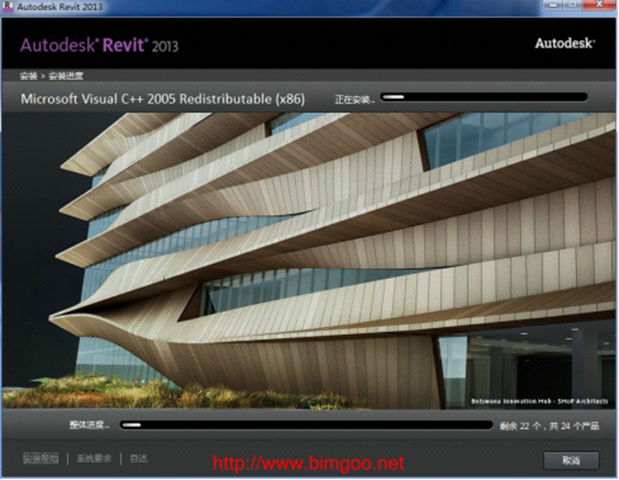Click the 取消 (Cancel) button
Viewport: 619px width, 480px height.
point(571,460)
